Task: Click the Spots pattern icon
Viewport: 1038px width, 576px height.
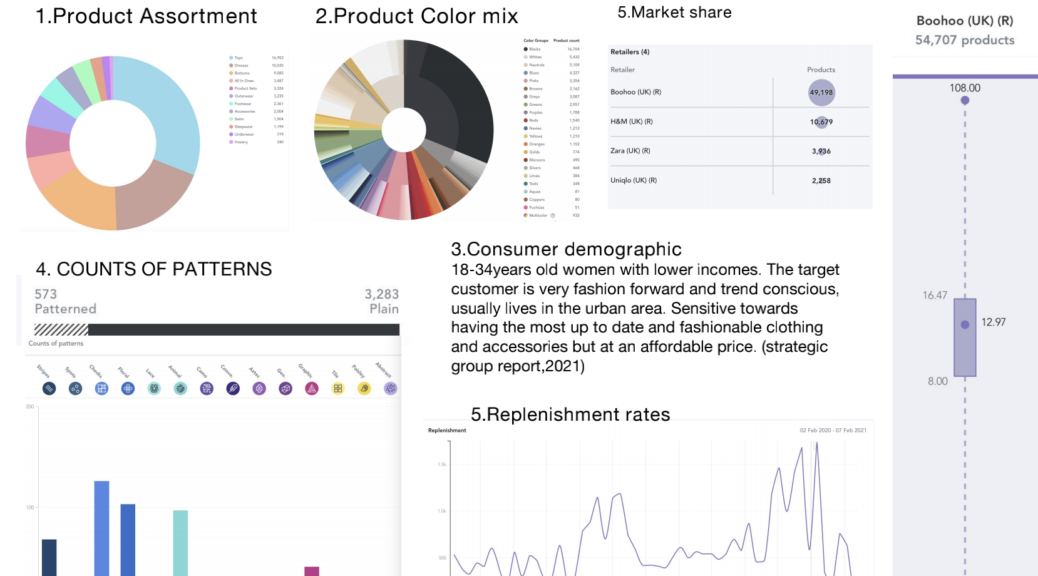Action: click(75, 389)
